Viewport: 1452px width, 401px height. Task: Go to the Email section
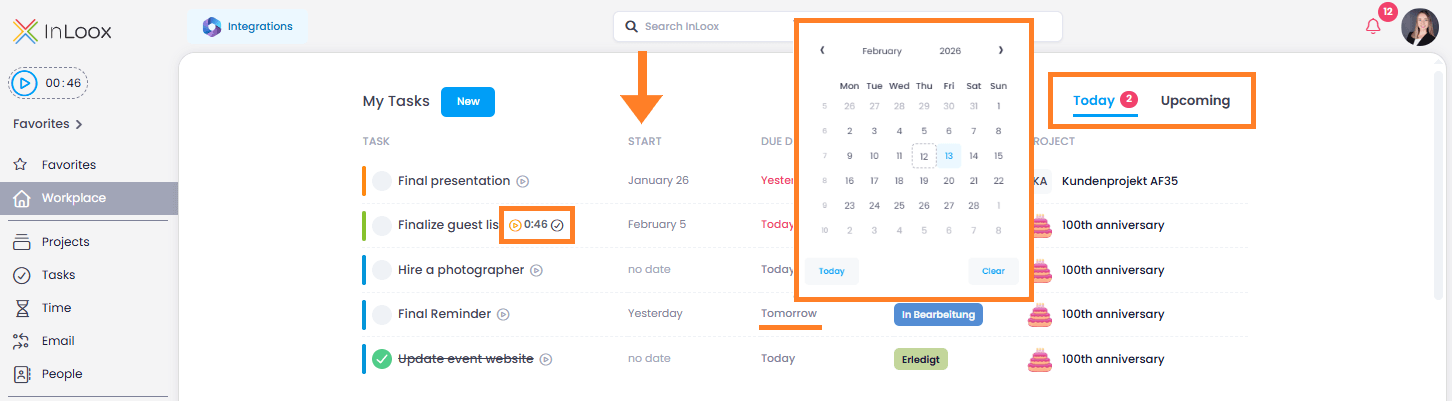tap(58, 341)
